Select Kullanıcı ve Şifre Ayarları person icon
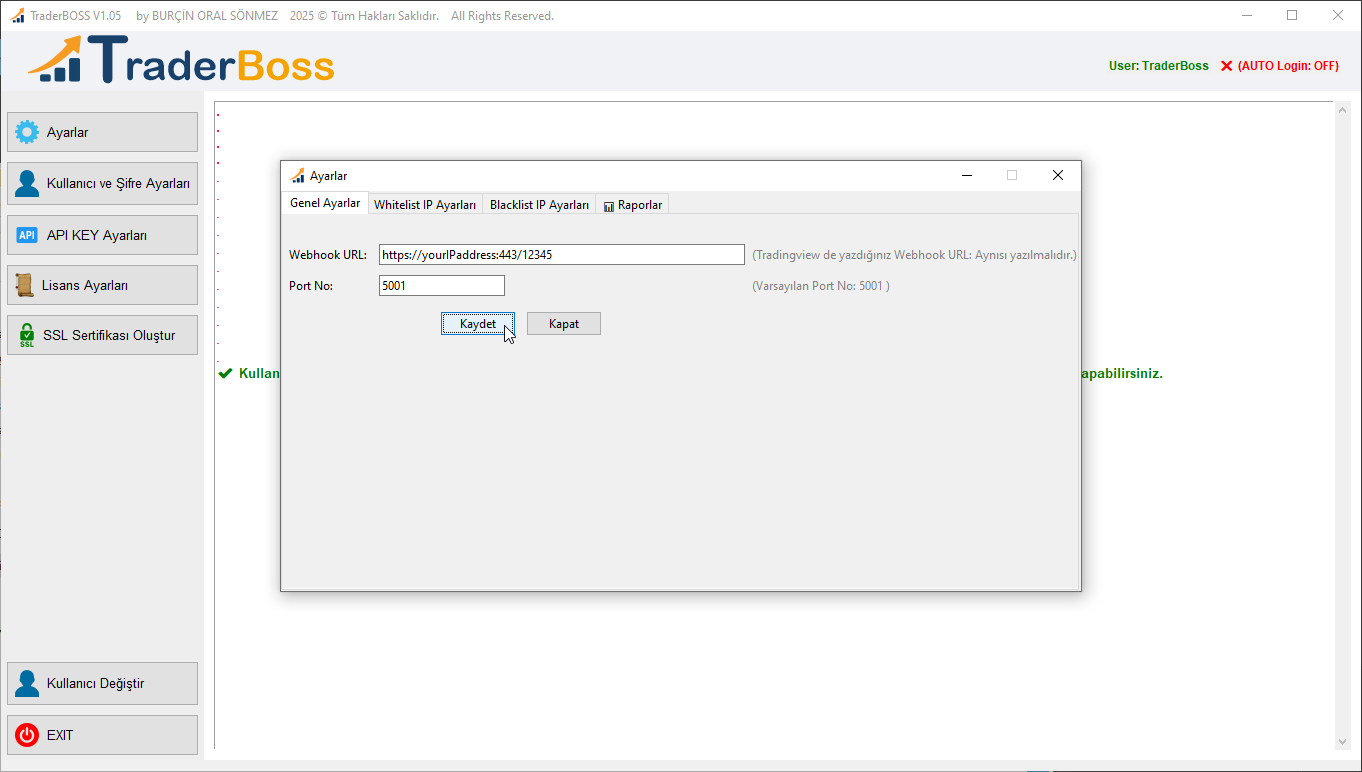This screenshot has width=1362, height=772. [x=26, y=183]
